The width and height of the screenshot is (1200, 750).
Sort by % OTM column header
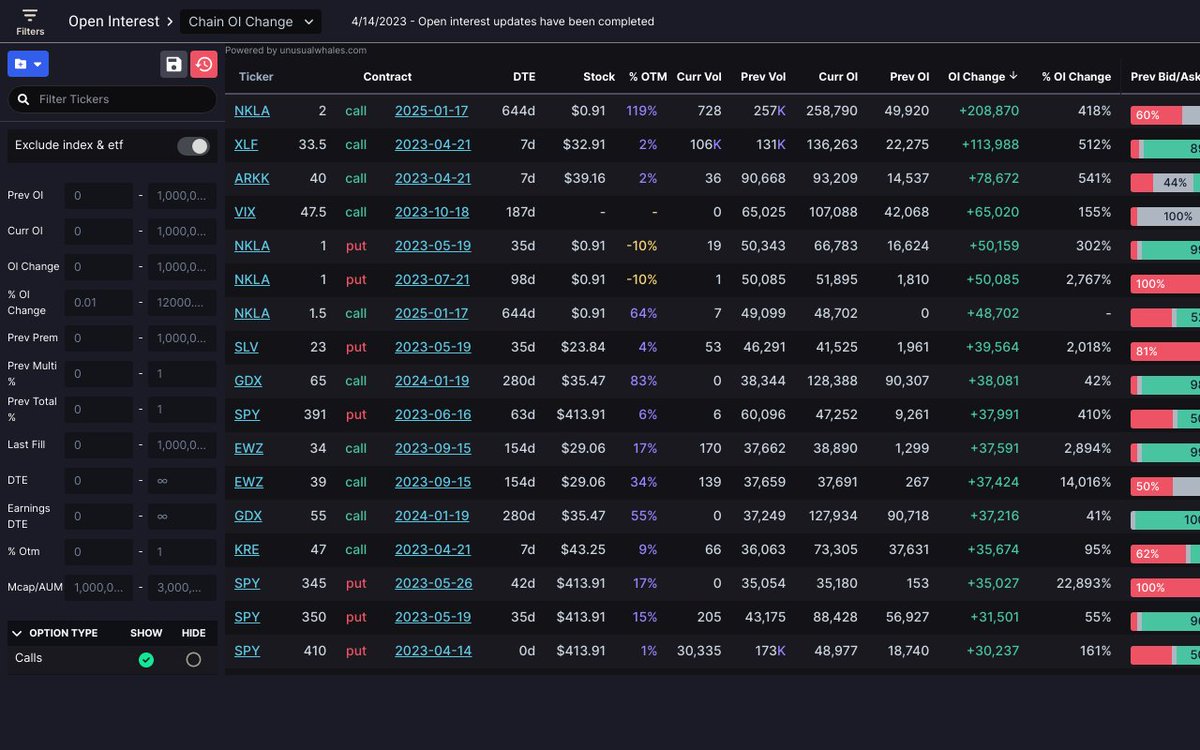tap(647, 76)
